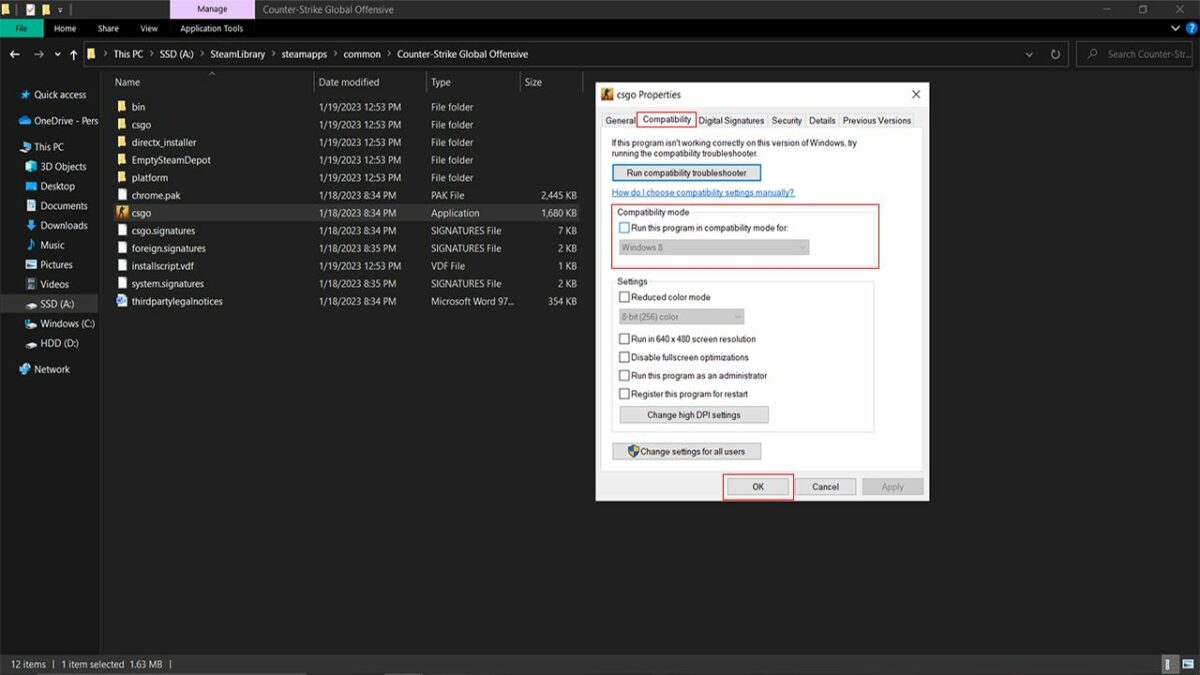Click the directx_installer folder icon
This screenshot has width=1200, height=675.
pos(122,143)
